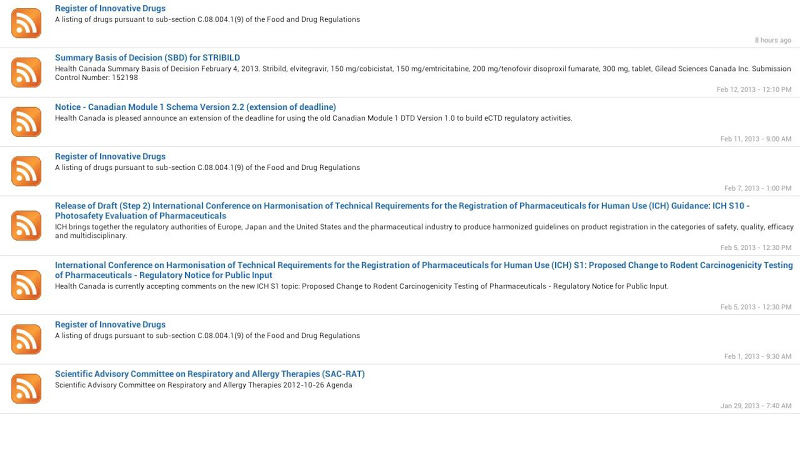
Task: Open the top Register of Innovative Drugs link
Action: click(110, 8)
